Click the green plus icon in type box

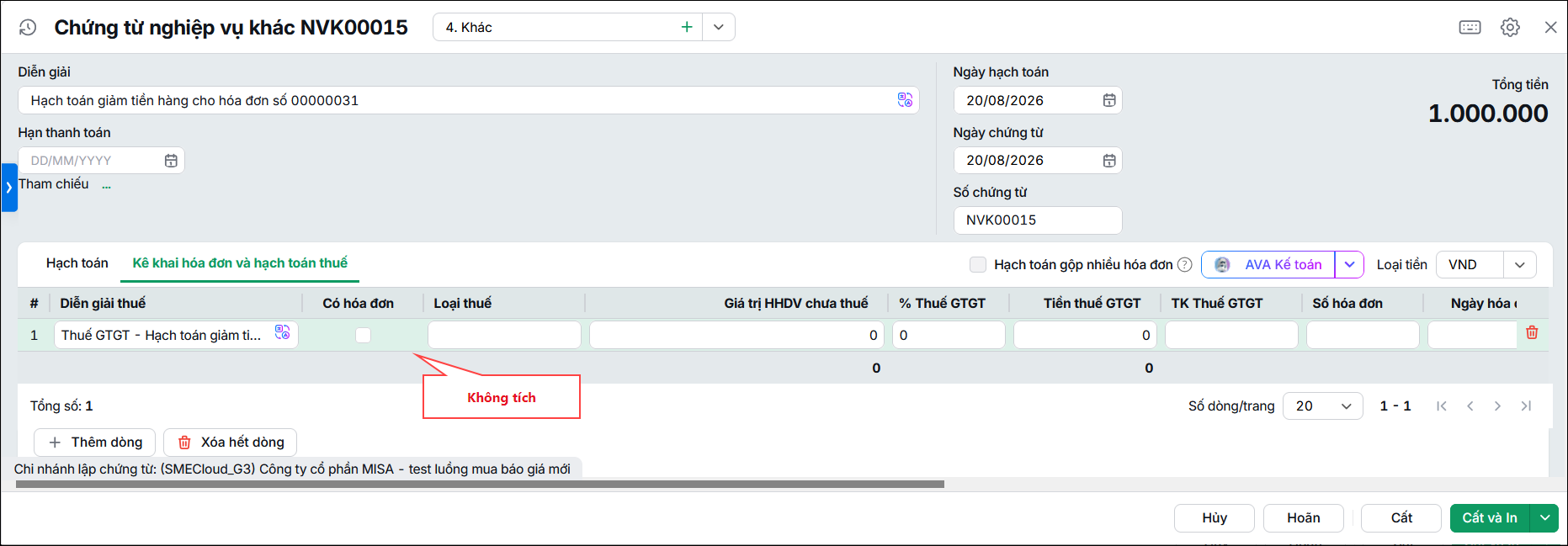coord(687,27)
